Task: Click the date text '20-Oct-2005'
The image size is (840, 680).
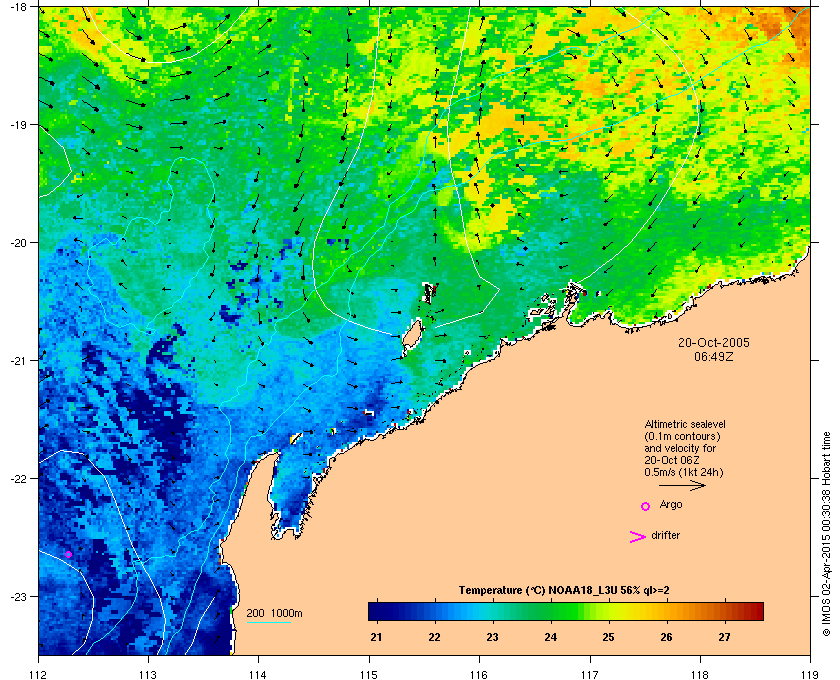Action: tap(714, 342)
